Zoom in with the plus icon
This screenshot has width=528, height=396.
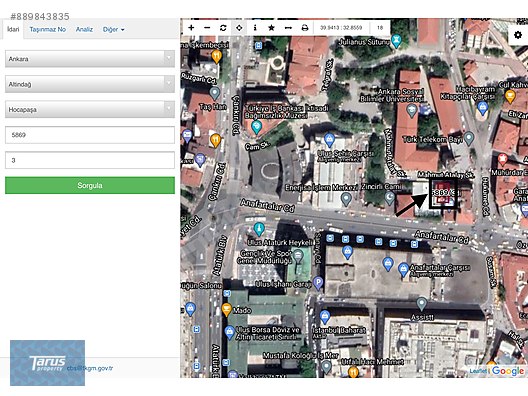point(191,28)
